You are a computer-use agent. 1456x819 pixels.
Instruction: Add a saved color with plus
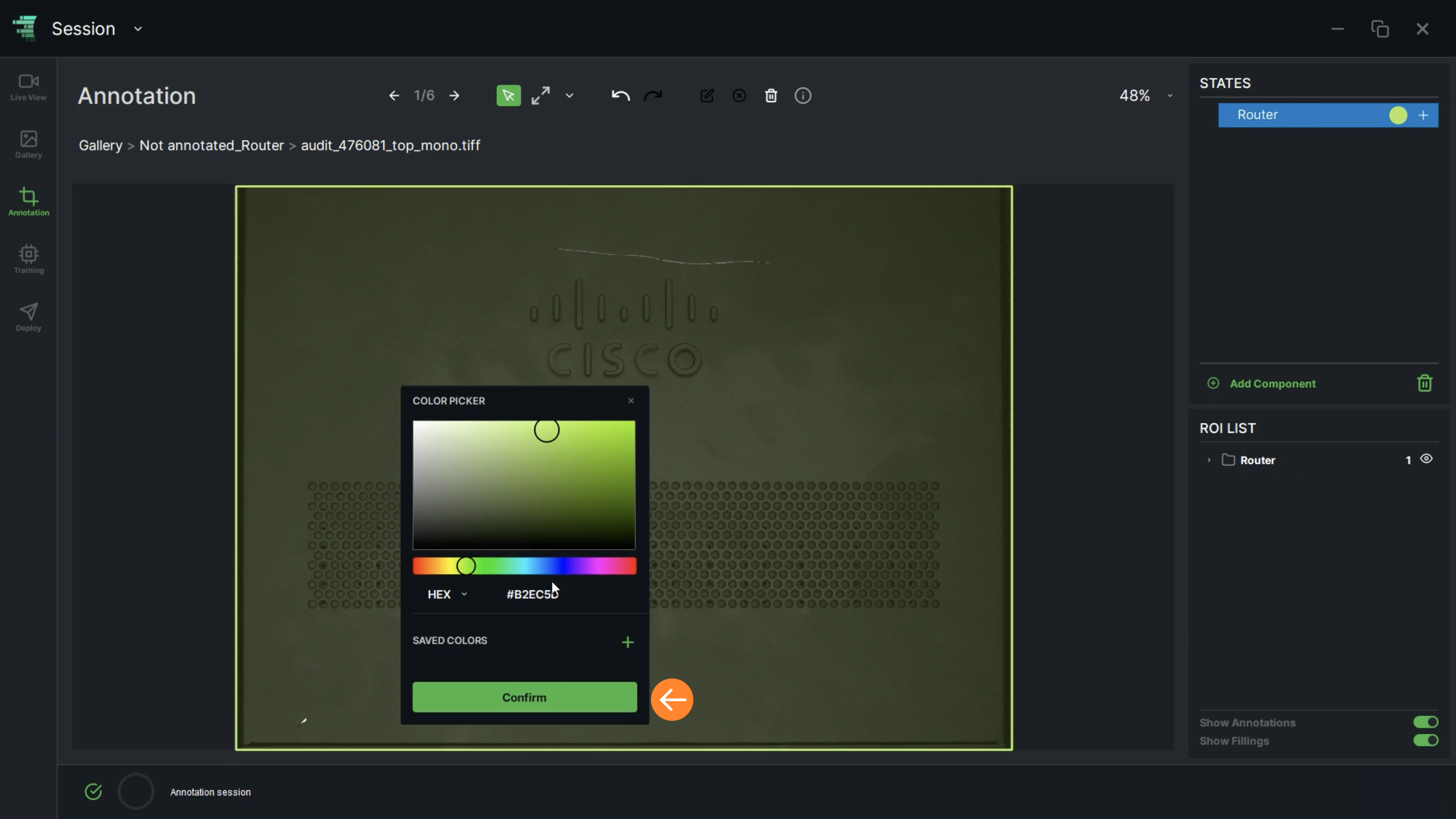coord(627,642)
